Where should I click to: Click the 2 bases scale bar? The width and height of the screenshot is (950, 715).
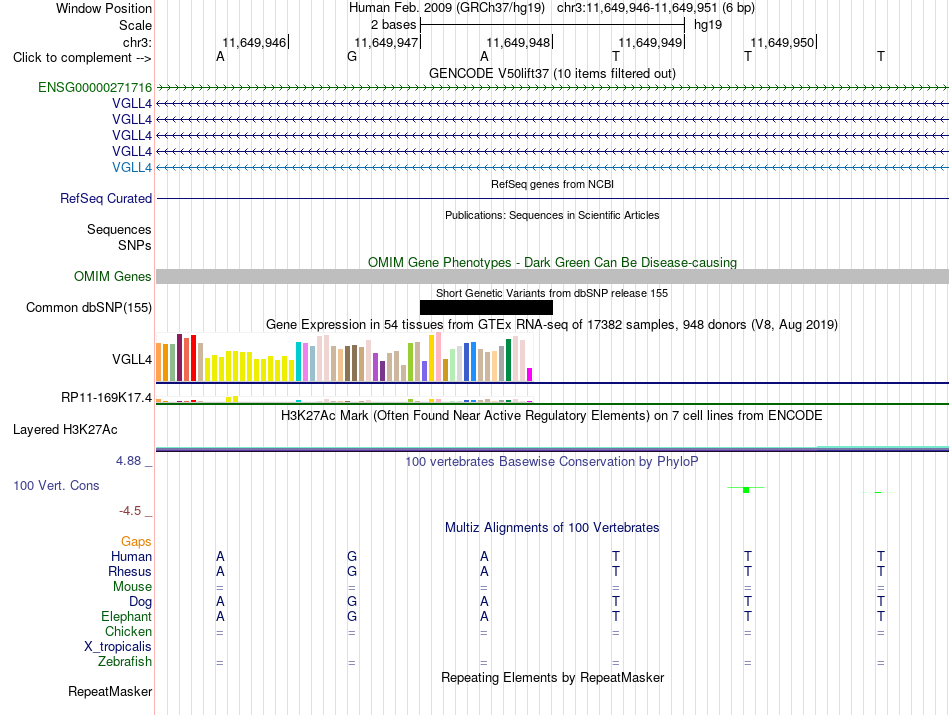tap(552, 25)
